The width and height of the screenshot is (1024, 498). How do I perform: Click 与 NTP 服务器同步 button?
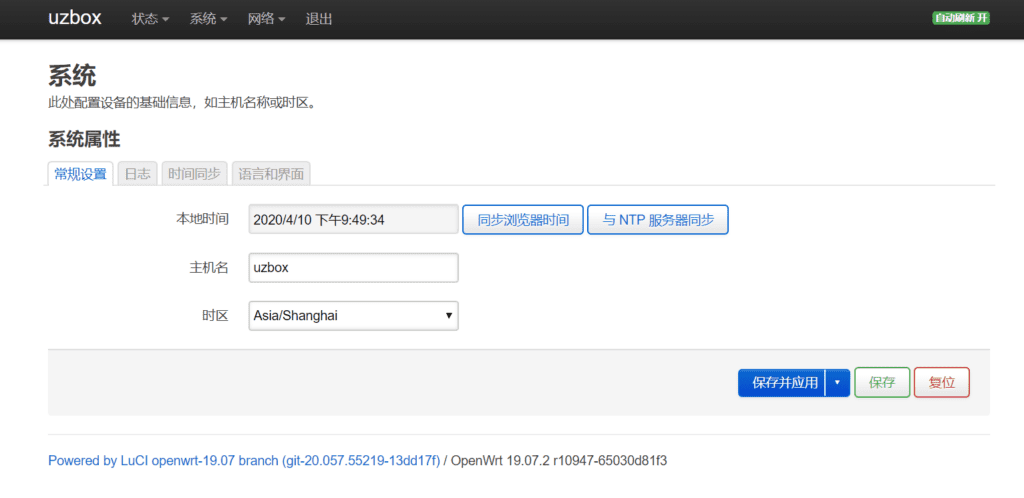[x=658, y=220]
